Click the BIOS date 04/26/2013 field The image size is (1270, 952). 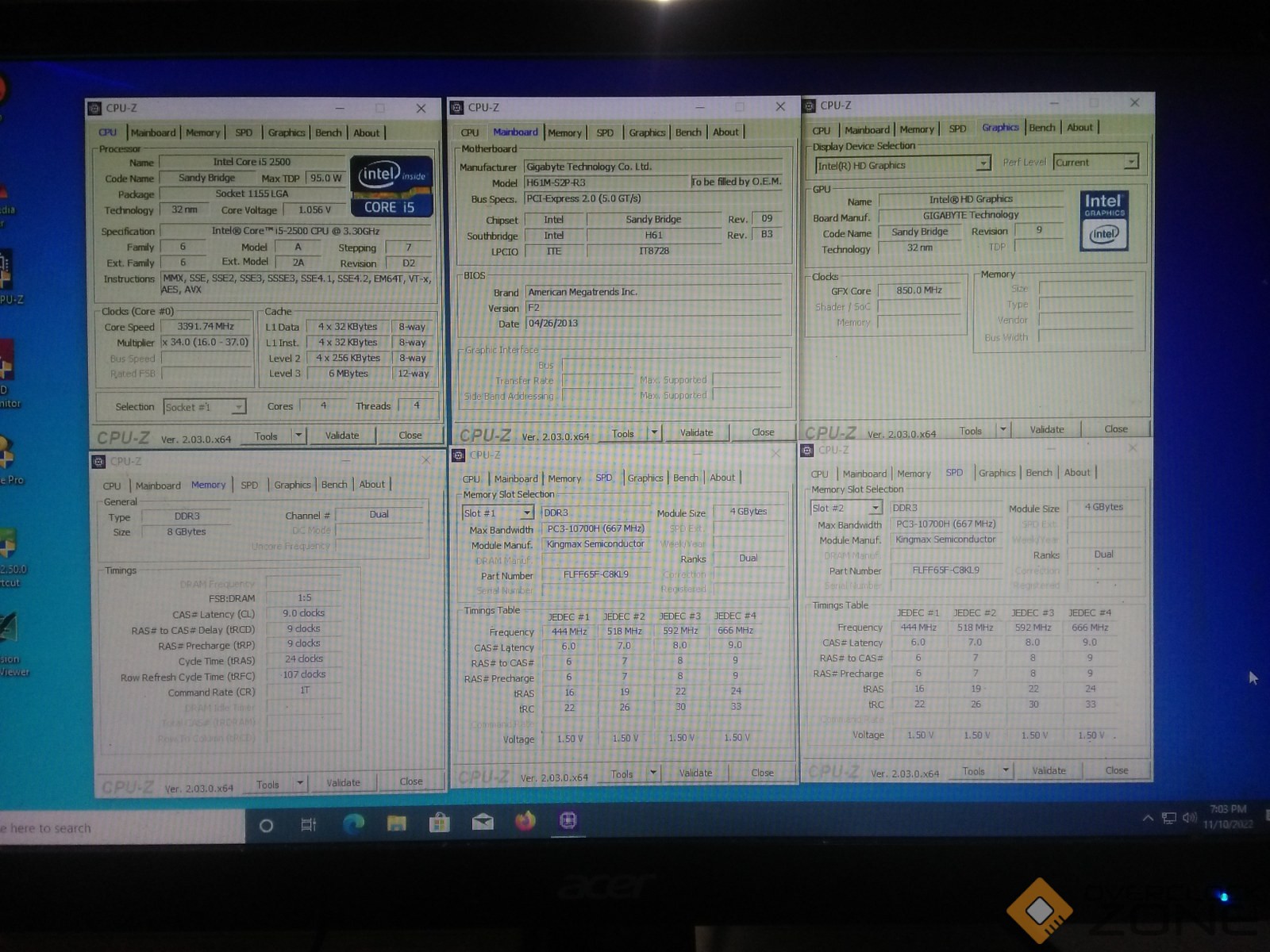tap(654, 324)
